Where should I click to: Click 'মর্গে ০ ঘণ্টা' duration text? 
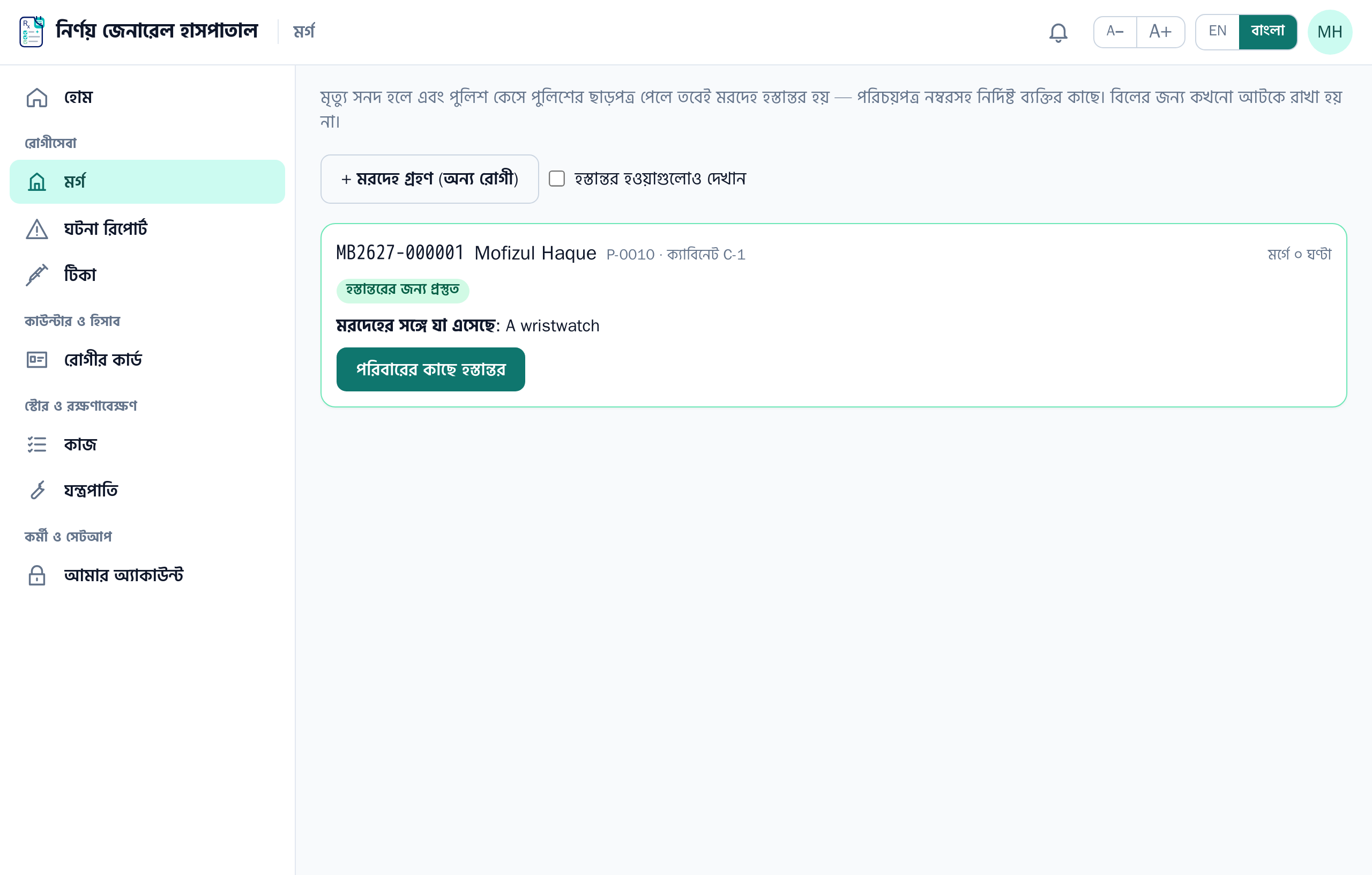pyautogui.click(x=1300, y=254)
